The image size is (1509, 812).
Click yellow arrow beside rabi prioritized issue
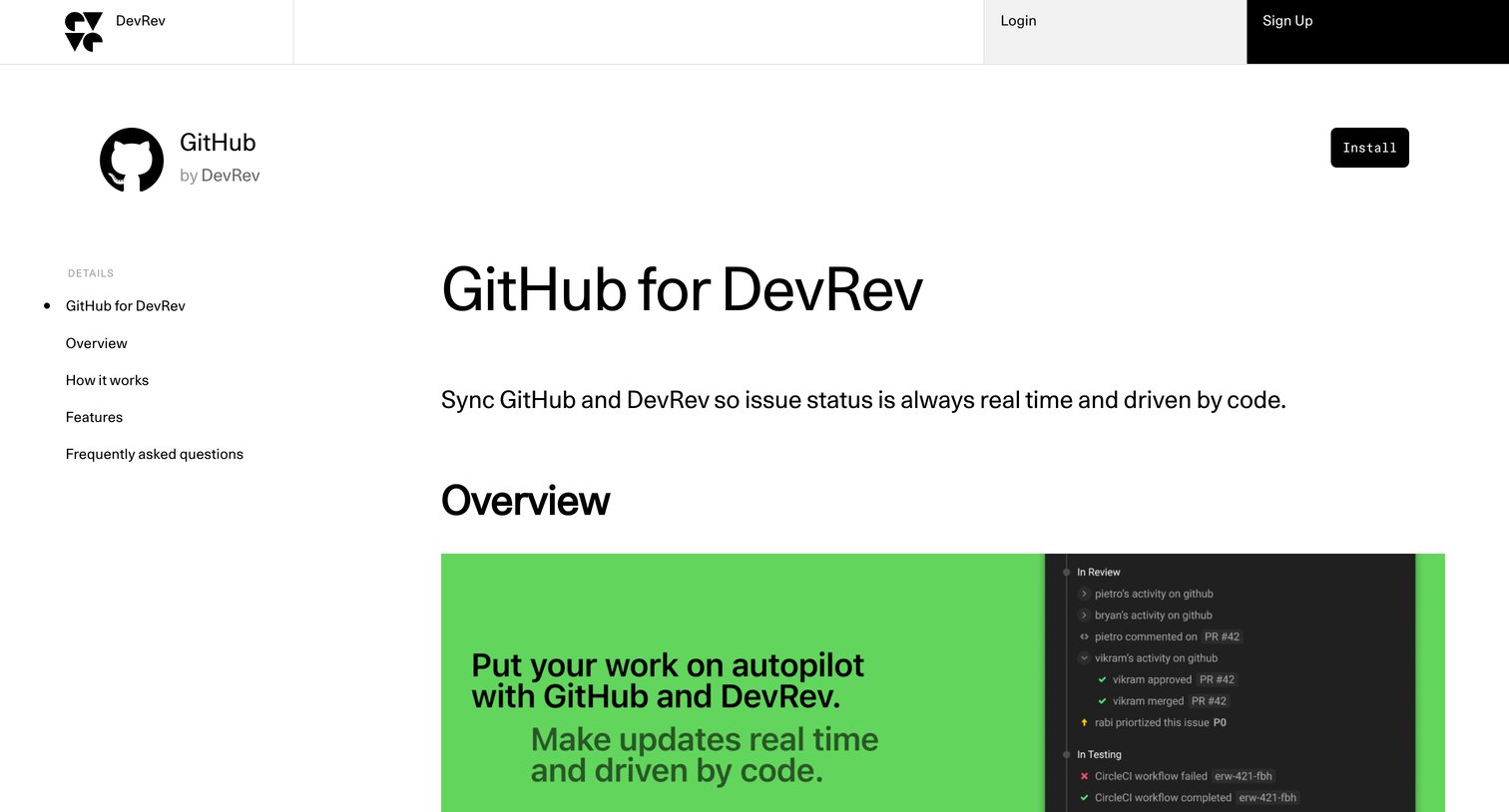click(1084, 722)
